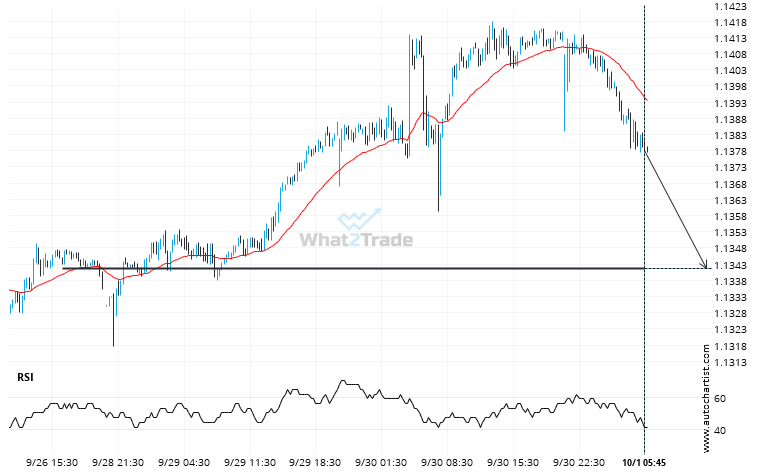Open the www.autochartist.com link
Screen dimensions: 760x475
pos(706,395)
